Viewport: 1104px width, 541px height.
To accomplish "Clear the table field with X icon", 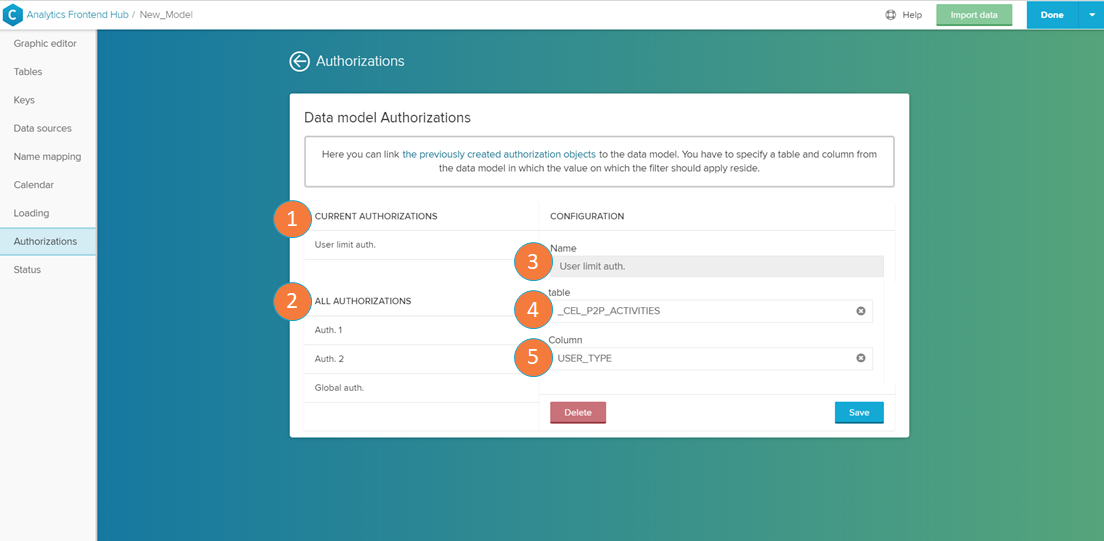I will pyautogui.click(x=860, y=311).
